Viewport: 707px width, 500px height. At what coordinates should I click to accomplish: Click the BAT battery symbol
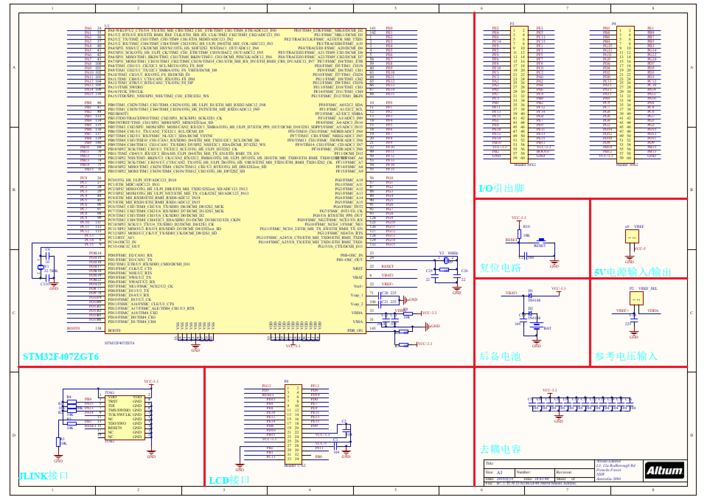point(536,327)
